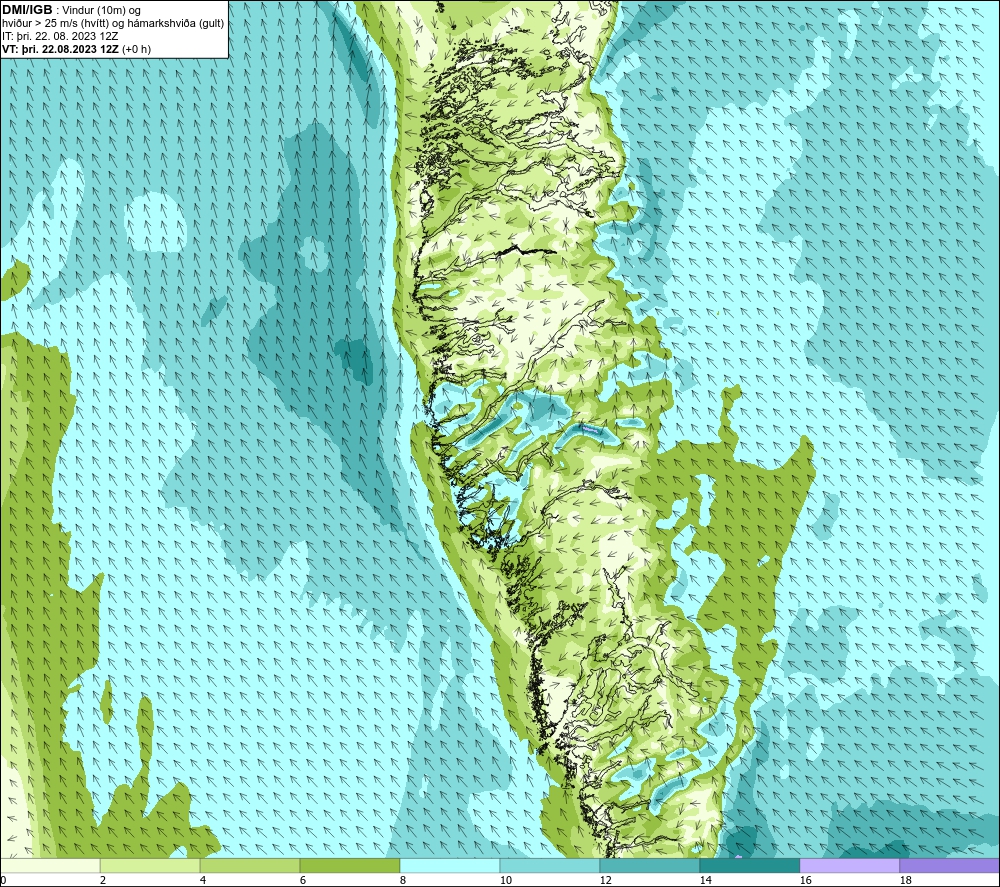Click the "IT: þri. 22. 08. 2023 12Z" line
This screenshot has width=1000, height=887.
coord(60,36)
